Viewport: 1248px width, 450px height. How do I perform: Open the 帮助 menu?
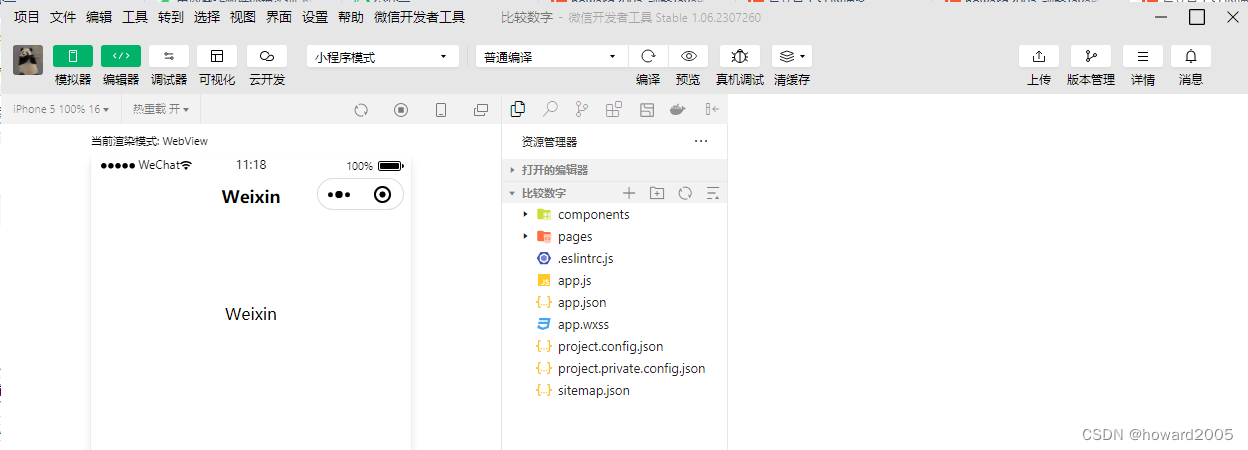[x=351, y=17]
